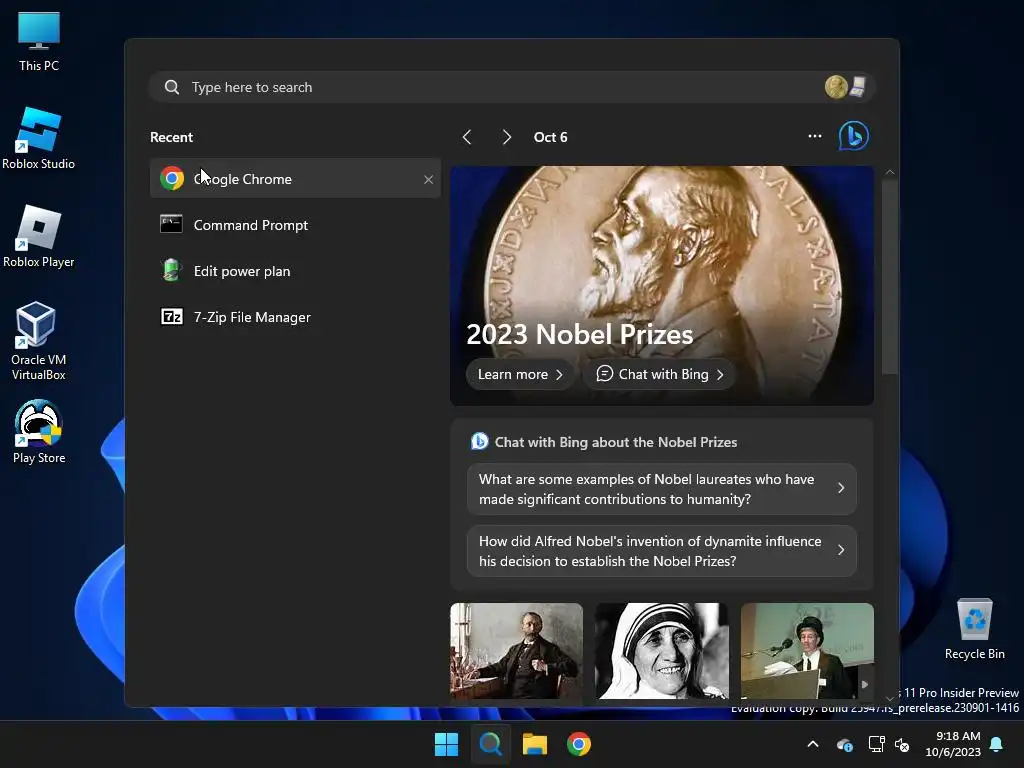Open the Windows Start button

447,744
